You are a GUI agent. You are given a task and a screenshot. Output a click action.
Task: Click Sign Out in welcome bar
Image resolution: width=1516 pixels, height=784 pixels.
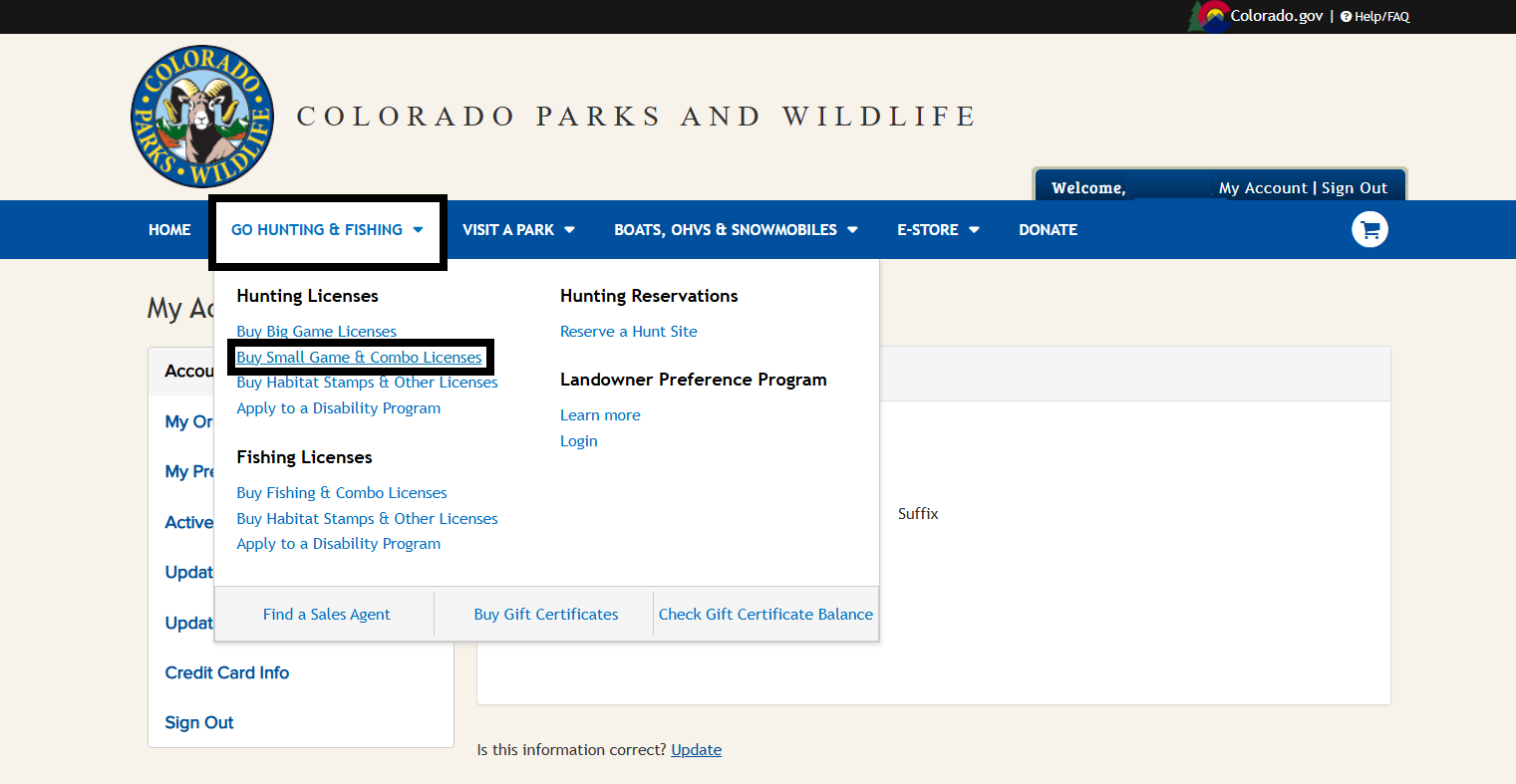pos(1354,188)
